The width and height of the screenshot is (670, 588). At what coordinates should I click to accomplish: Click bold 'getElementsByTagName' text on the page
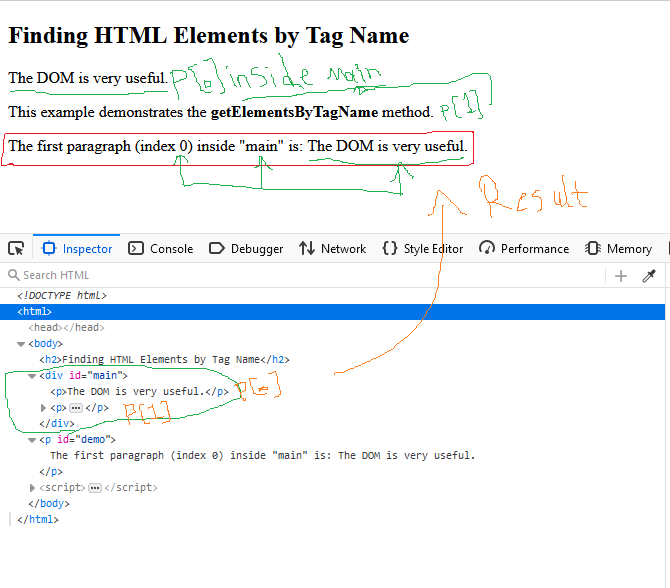pos(294,112)
